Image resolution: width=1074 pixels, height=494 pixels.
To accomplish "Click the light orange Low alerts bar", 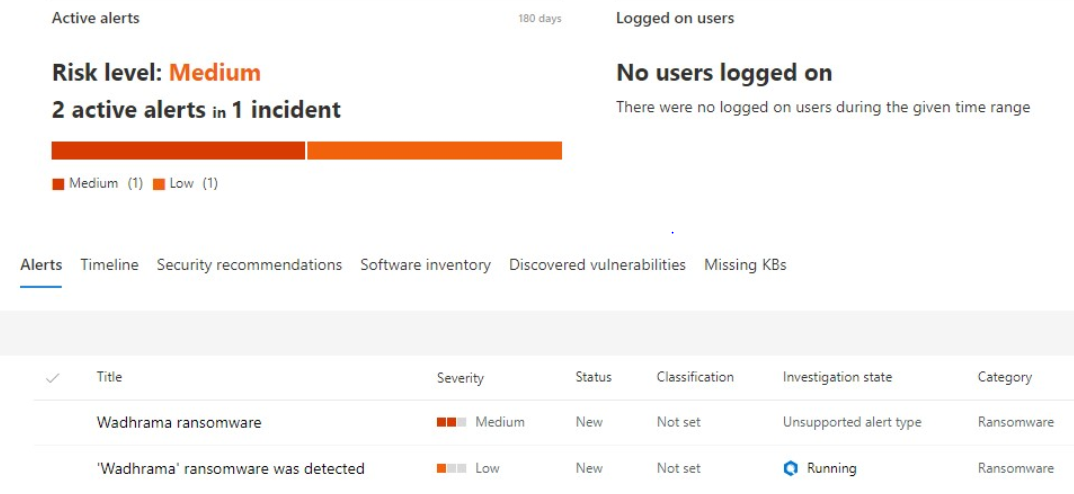I will click(x=434, y=150).
